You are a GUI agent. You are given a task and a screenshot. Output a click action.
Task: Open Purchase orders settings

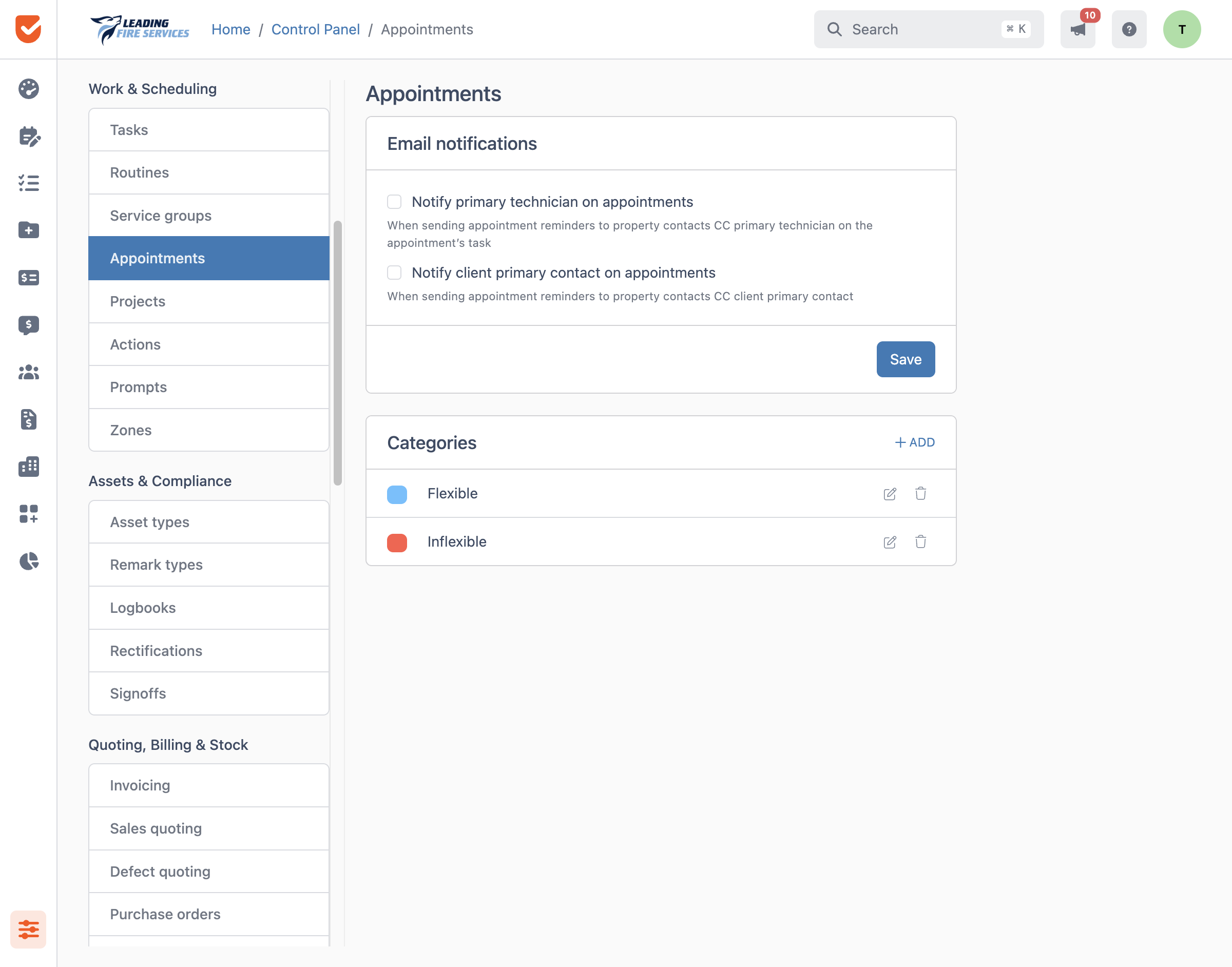point(209,914)
